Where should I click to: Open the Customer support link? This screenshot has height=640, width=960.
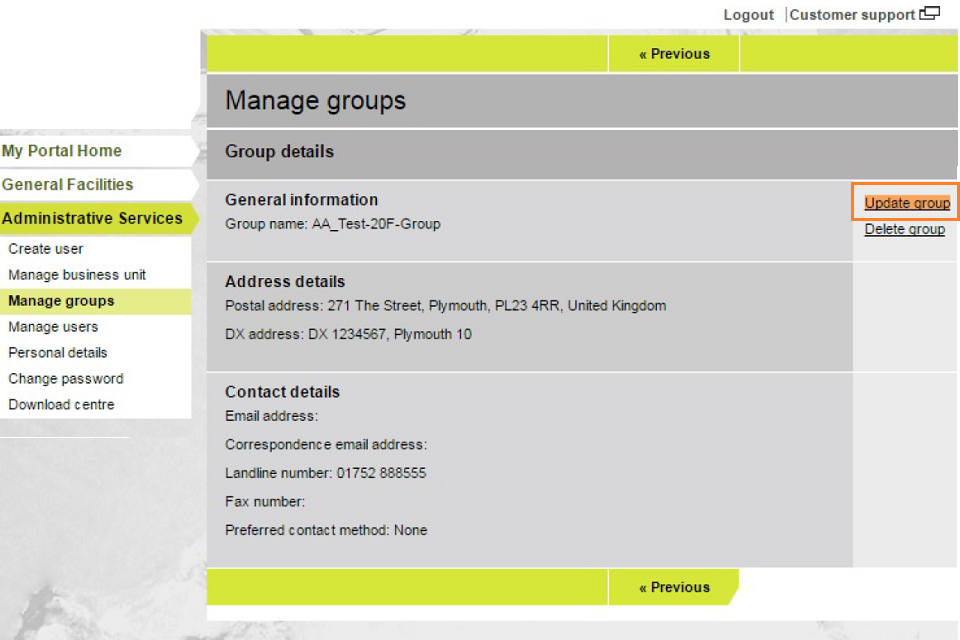(852, 15)
